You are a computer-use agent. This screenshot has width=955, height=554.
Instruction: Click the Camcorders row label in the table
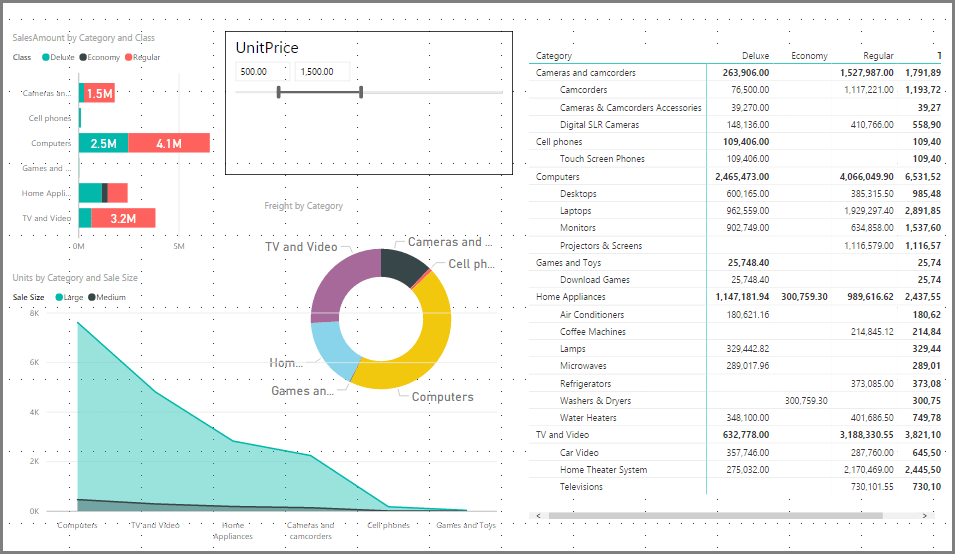583,89
